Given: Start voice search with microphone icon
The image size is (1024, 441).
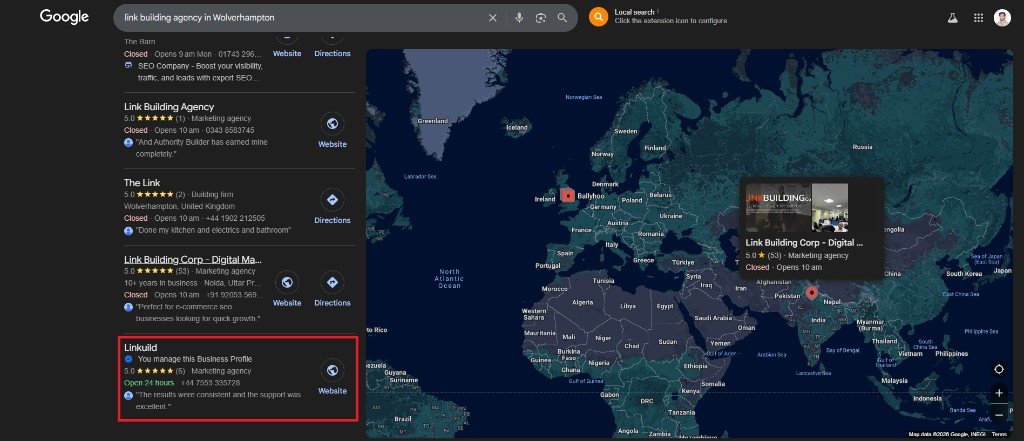Looking at the screenshot, I should click(519, 18).
